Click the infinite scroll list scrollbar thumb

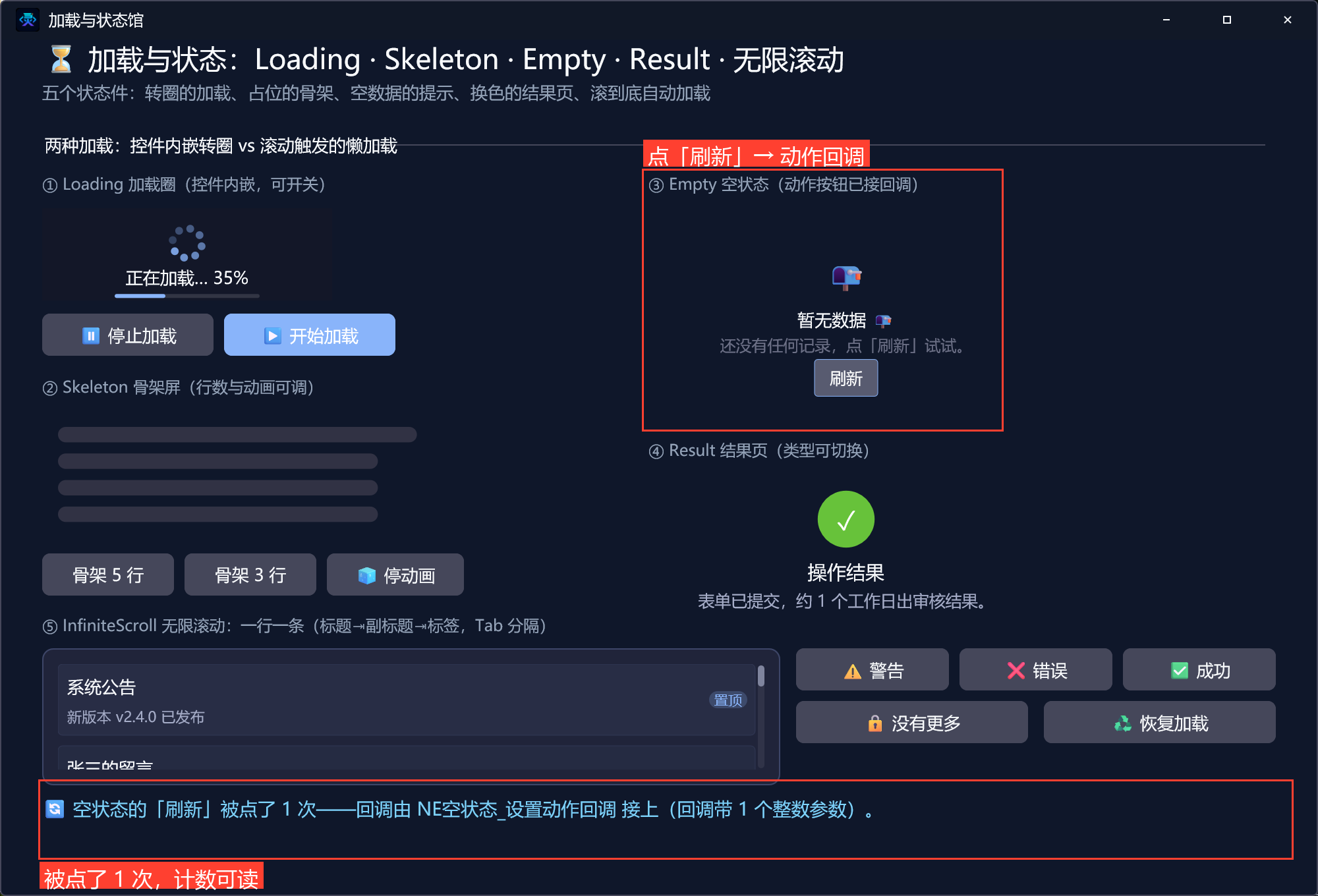[x=761, y=676]
